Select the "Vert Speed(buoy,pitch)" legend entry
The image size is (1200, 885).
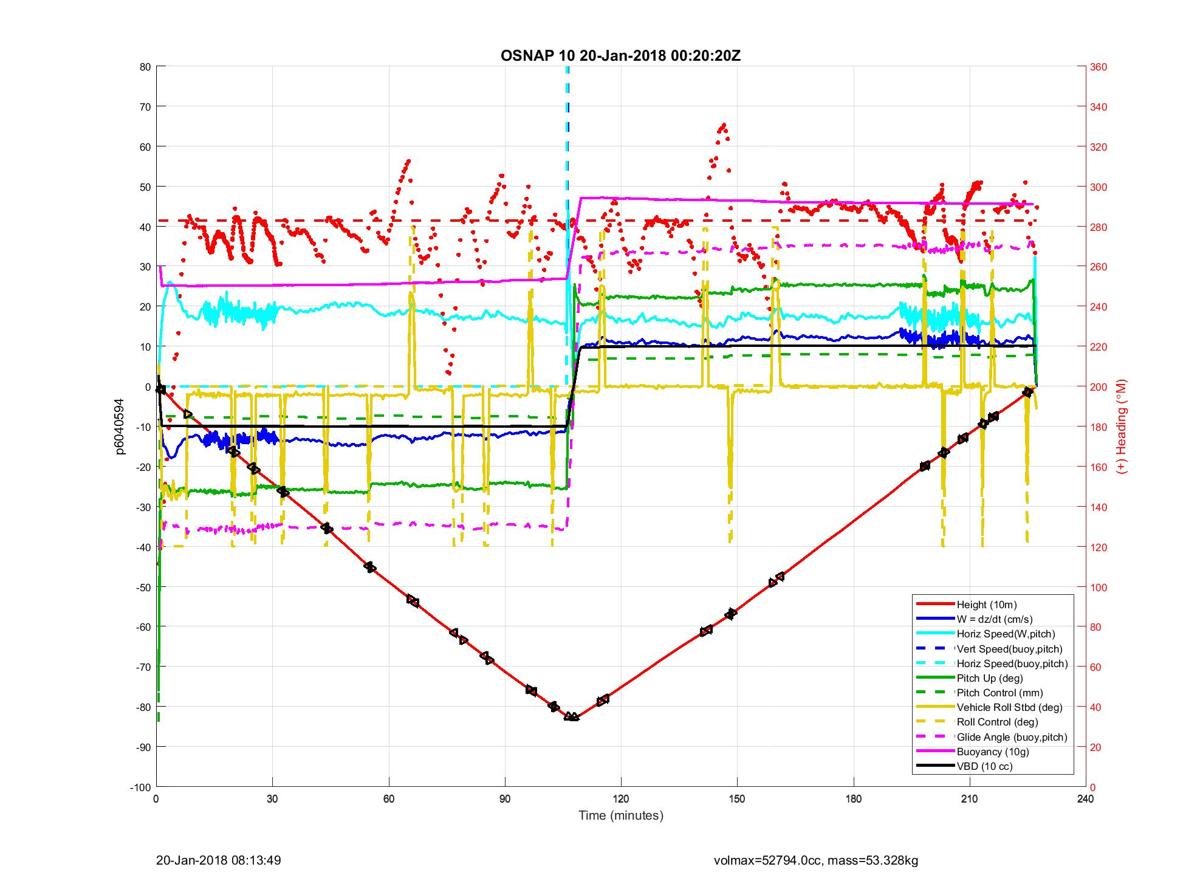1011,649
